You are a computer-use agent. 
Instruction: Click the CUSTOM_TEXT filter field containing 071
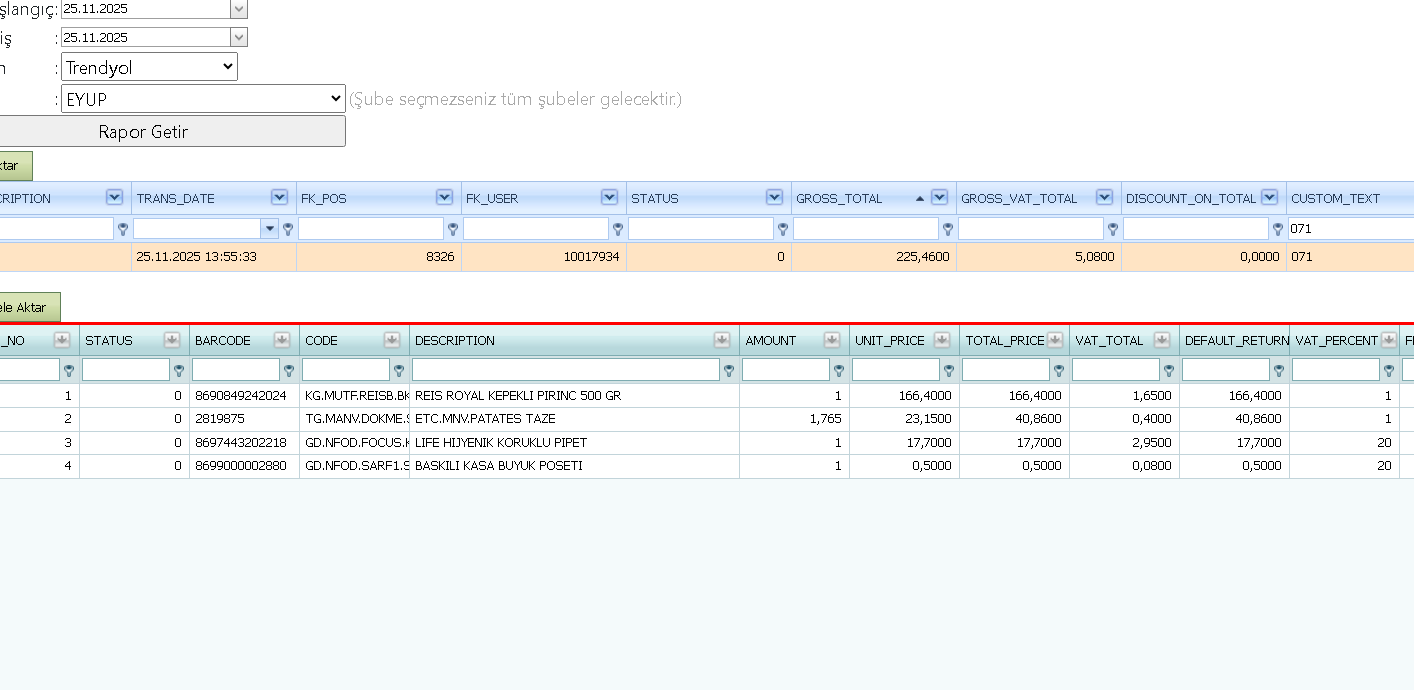pyautogui.click(x=1350, y=229)
